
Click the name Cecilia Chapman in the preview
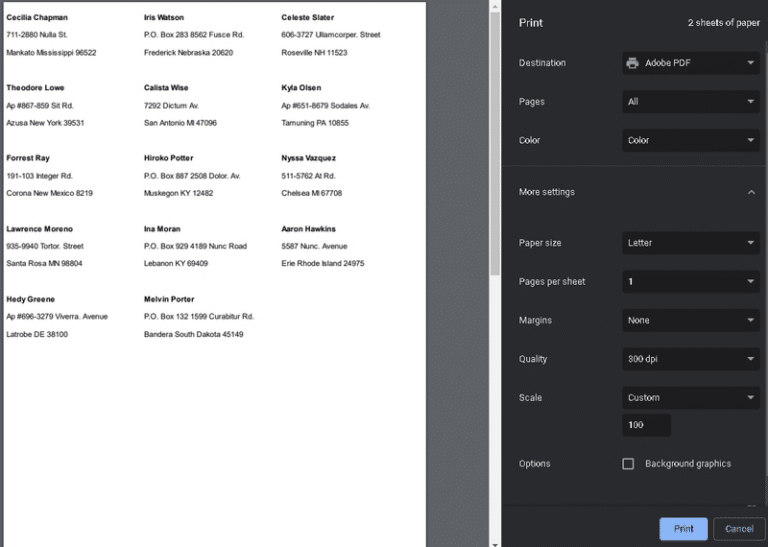(x=37, y=18)
